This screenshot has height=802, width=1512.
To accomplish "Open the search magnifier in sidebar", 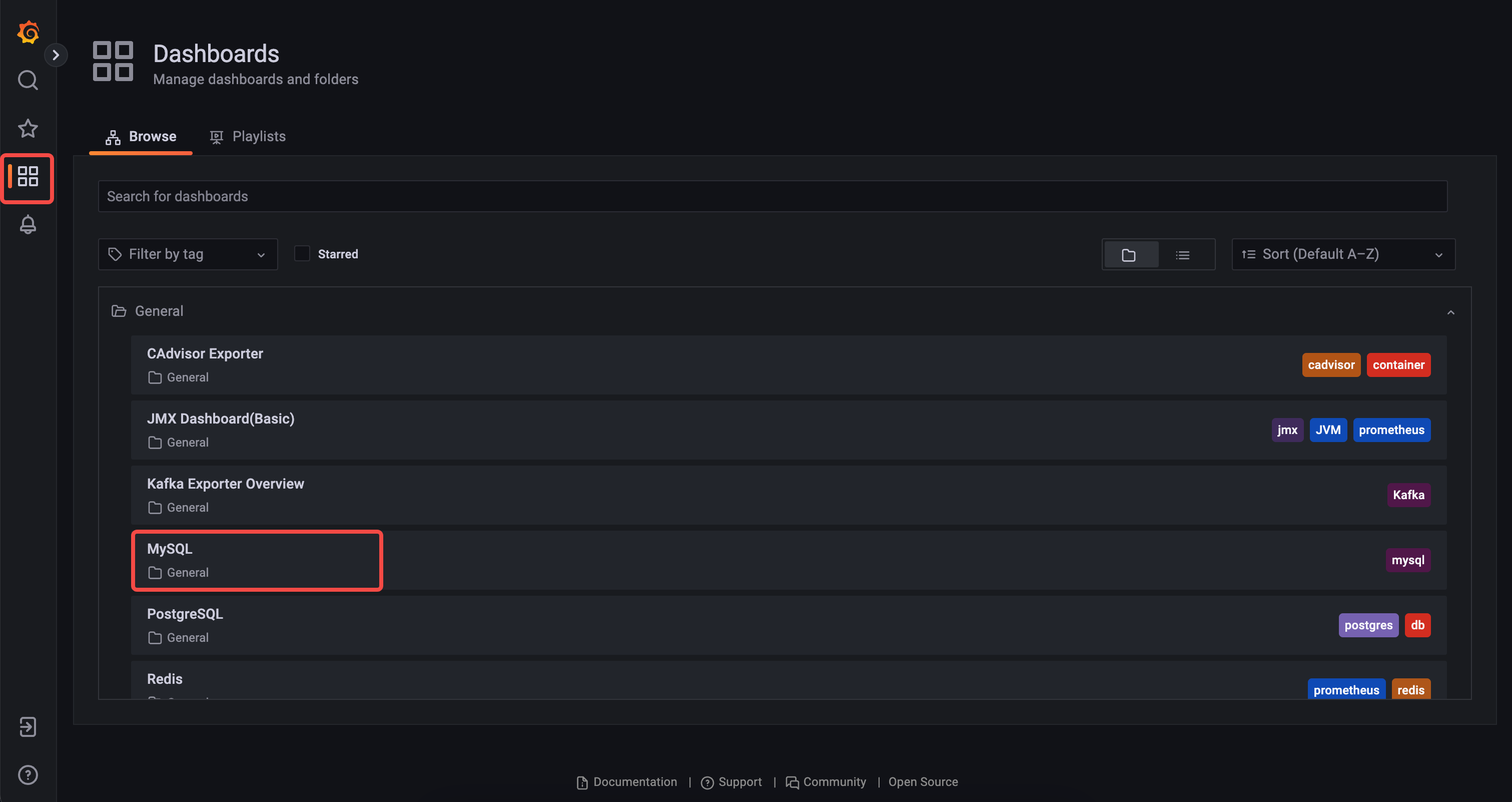I will click(28, 81).
